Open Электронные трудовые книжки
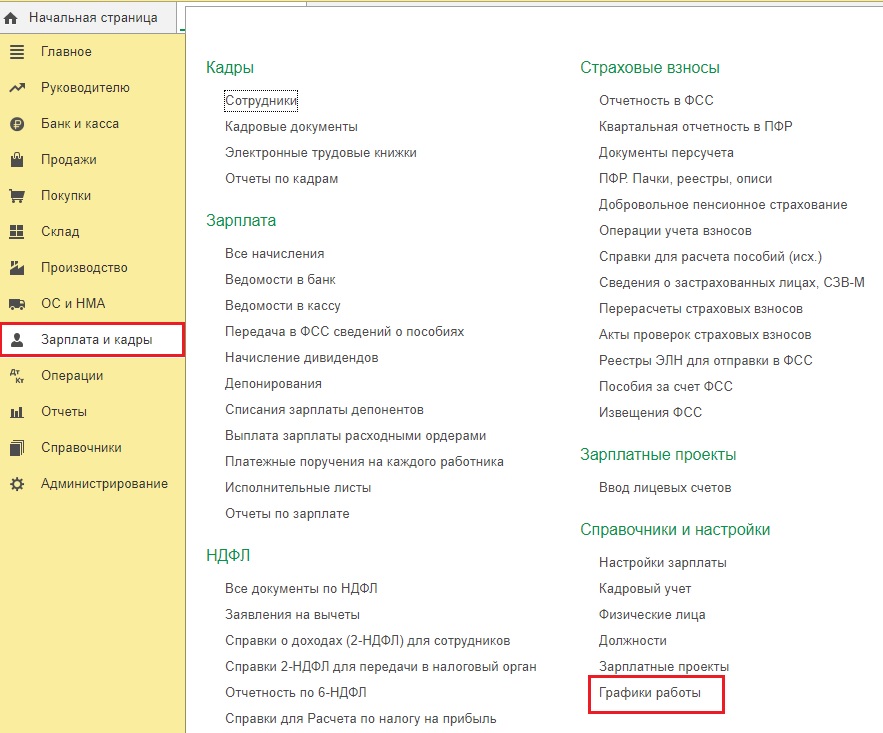This screenshot has height=733, width=883. pos(320,153)
